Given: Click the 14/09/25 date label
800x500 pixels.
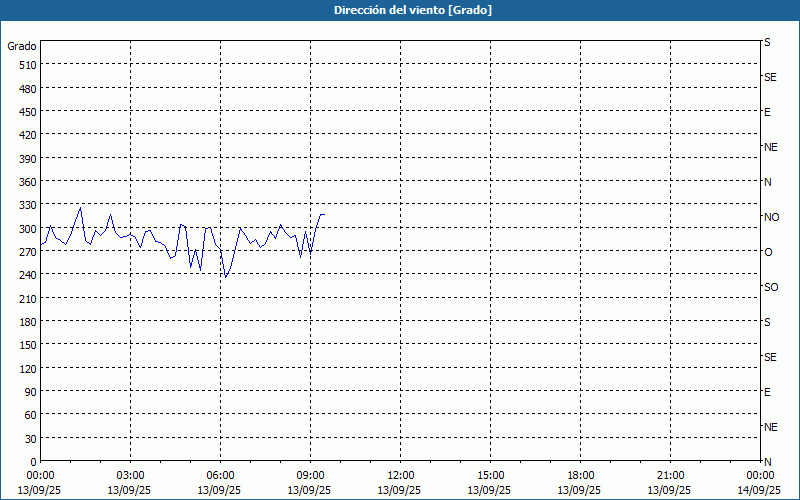Looking at the screenshot, I should (x=759, y=490).
